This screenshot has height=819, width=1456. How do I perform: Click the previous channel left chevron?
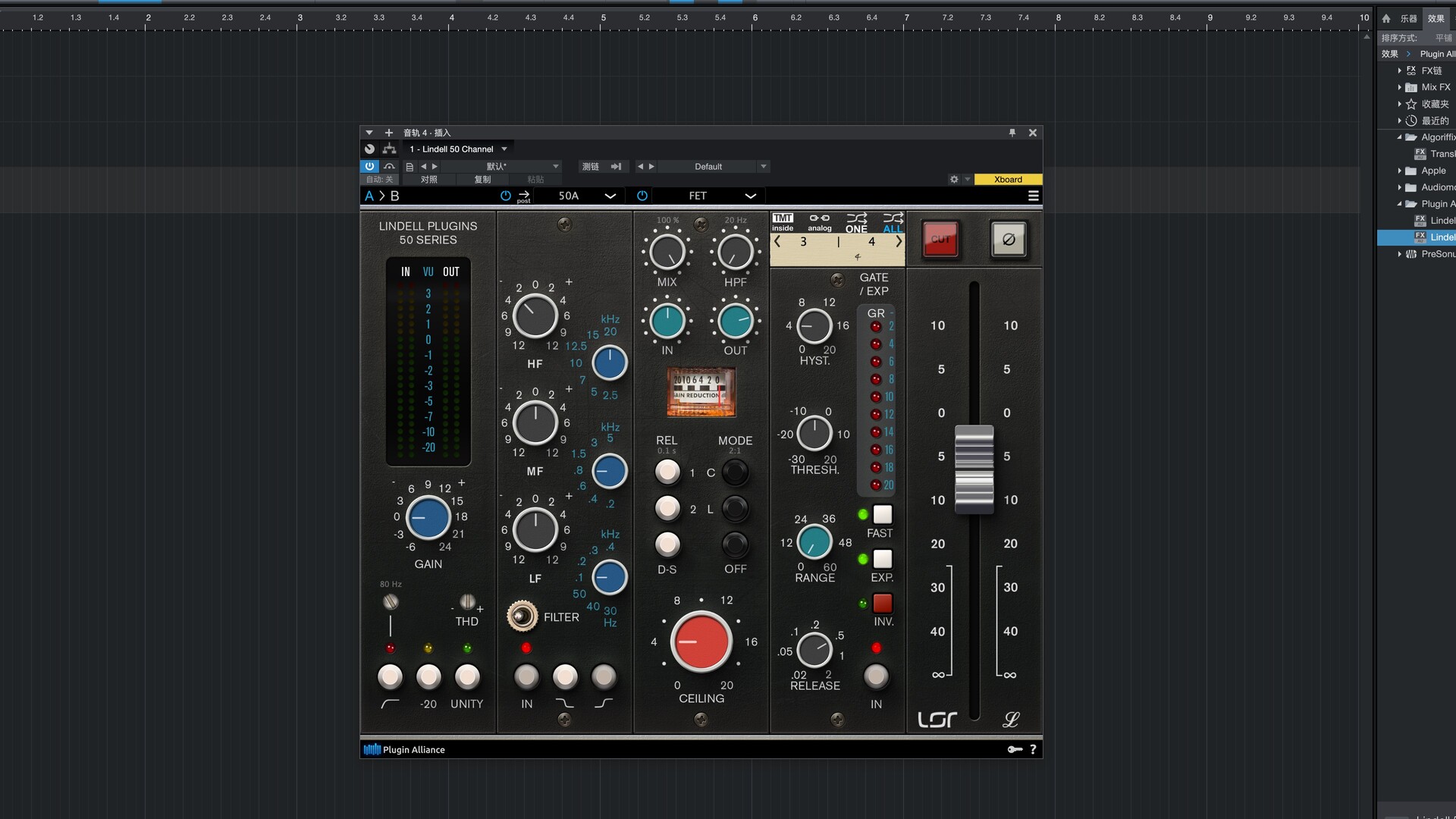click(778, 242)
